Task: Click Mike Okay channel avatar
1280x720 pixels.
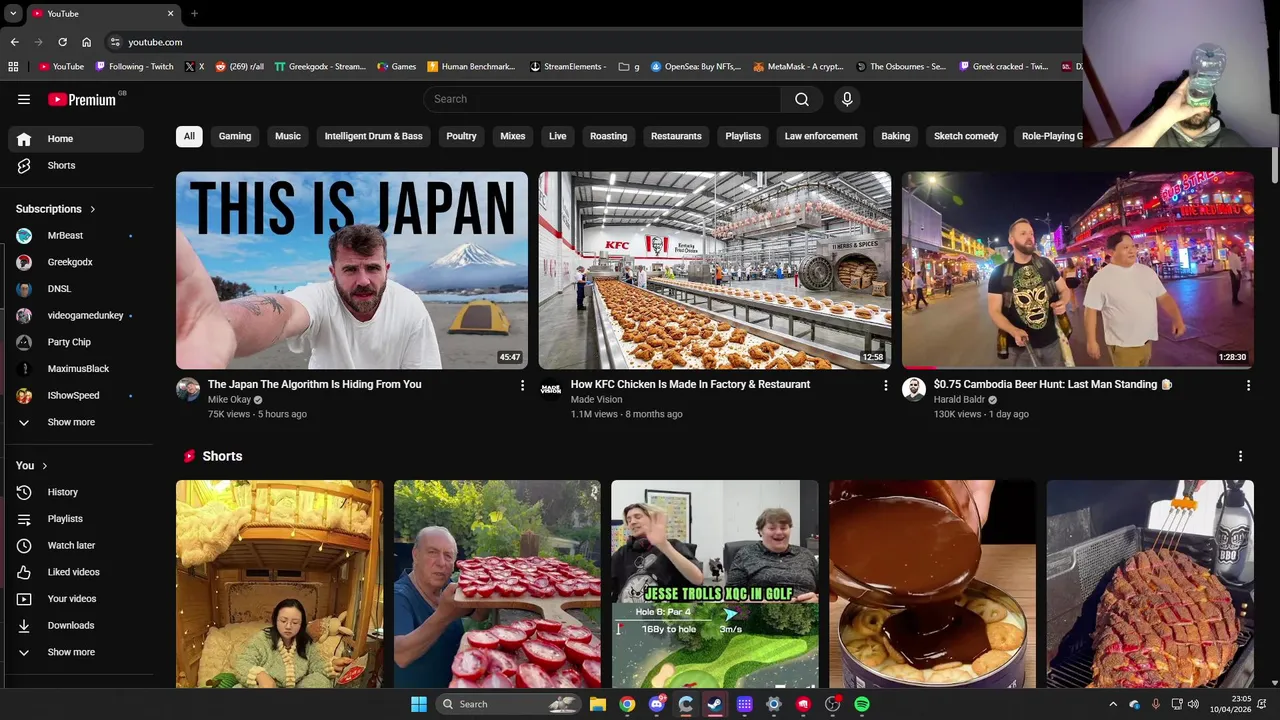Action: tap(188, 389)
